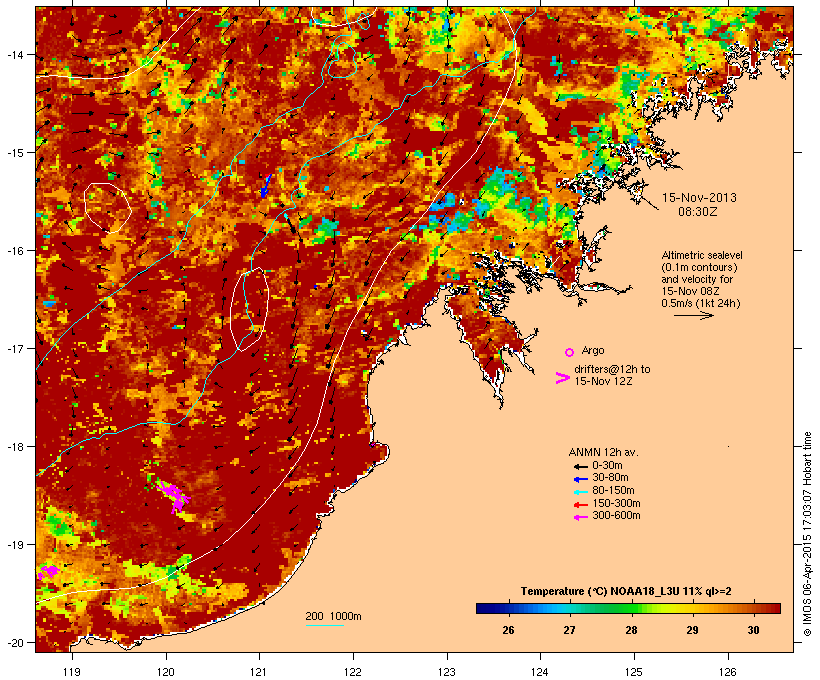
Task: Click the 119 longitude axis label
Action: [72, 672]
